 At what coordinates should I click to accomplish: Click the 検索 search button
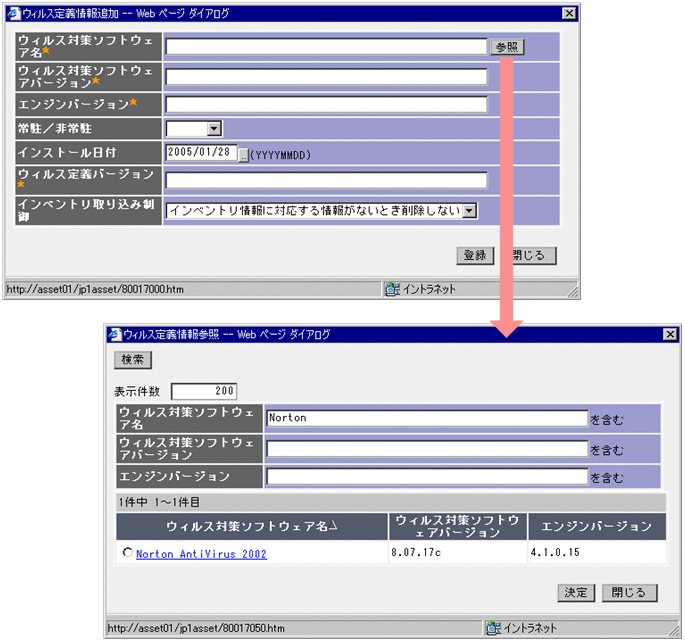(133, 360)
